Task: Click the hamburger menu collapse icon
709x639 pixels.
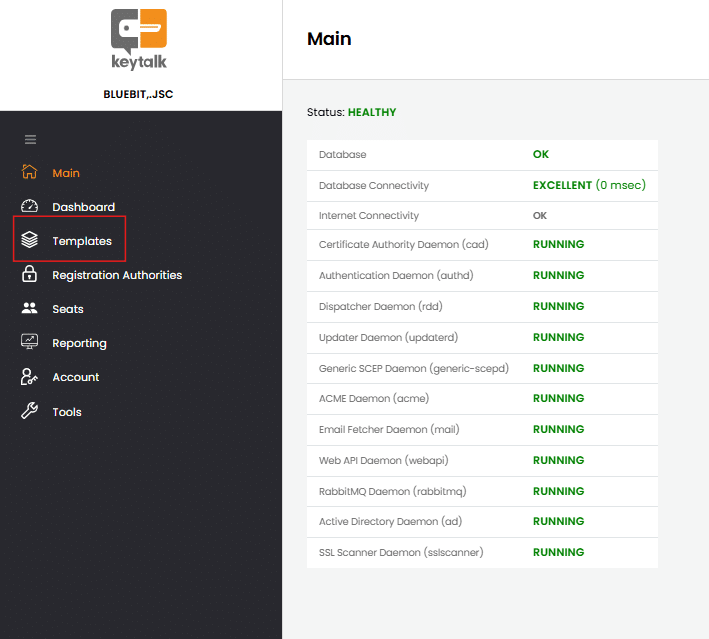Action: (30, 139)
